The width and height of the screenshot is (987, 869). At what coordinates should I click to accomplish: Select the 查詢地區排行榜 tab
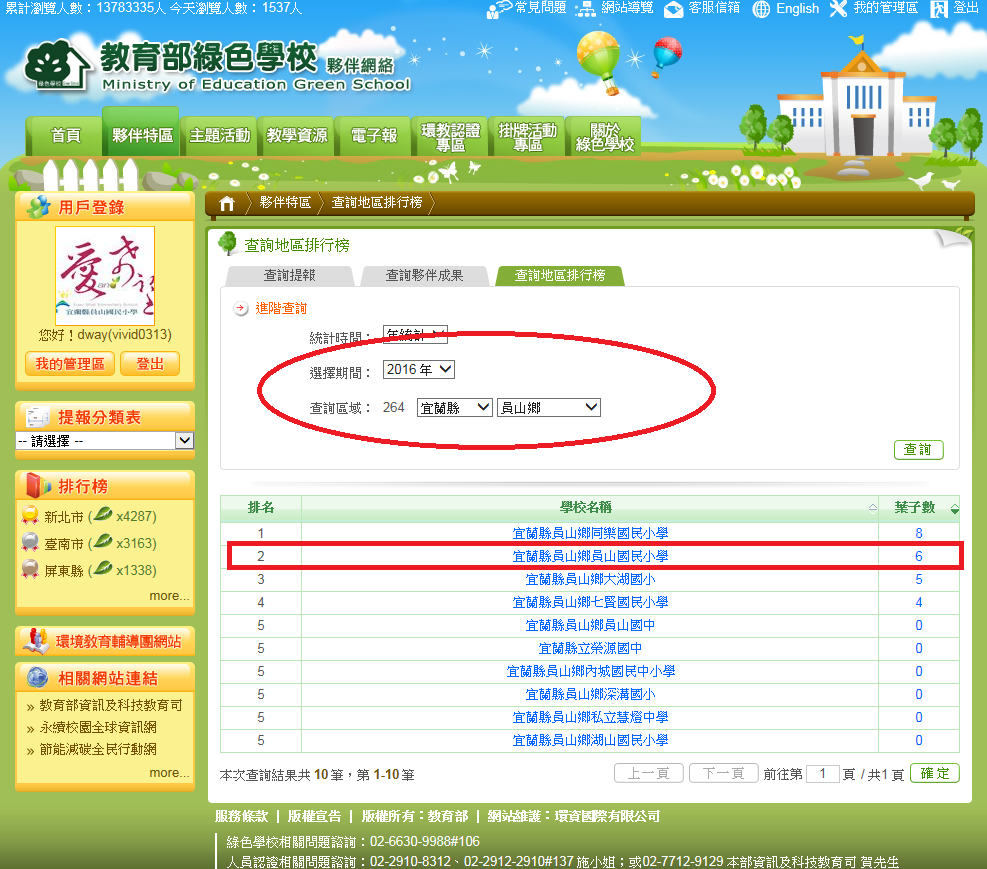(560, 276)
